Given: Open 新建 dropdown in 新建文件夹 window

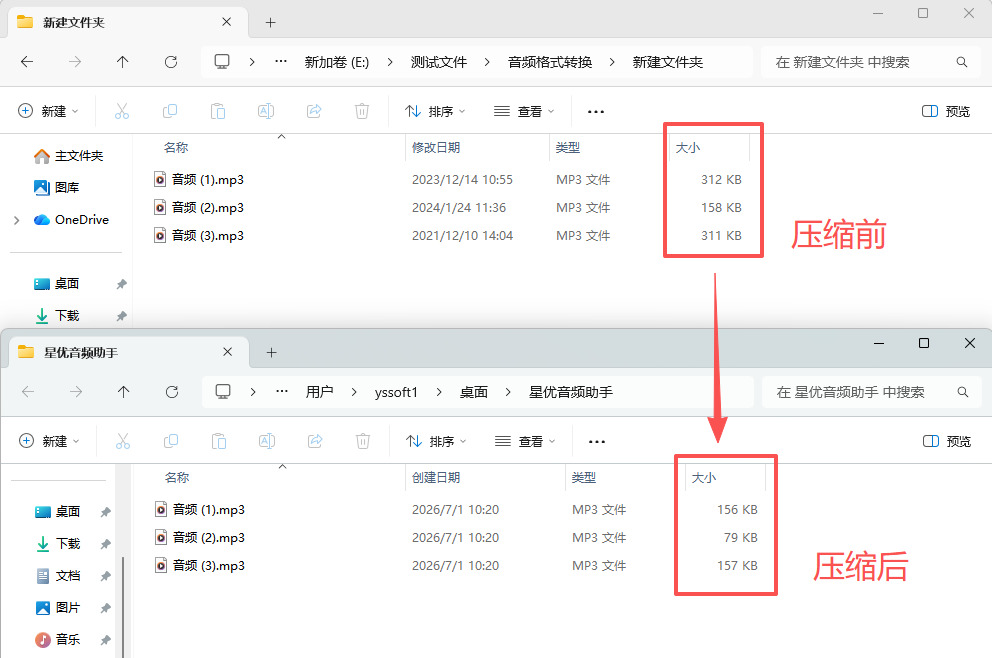Looking at the screenshot, I should tap(49, 111).
